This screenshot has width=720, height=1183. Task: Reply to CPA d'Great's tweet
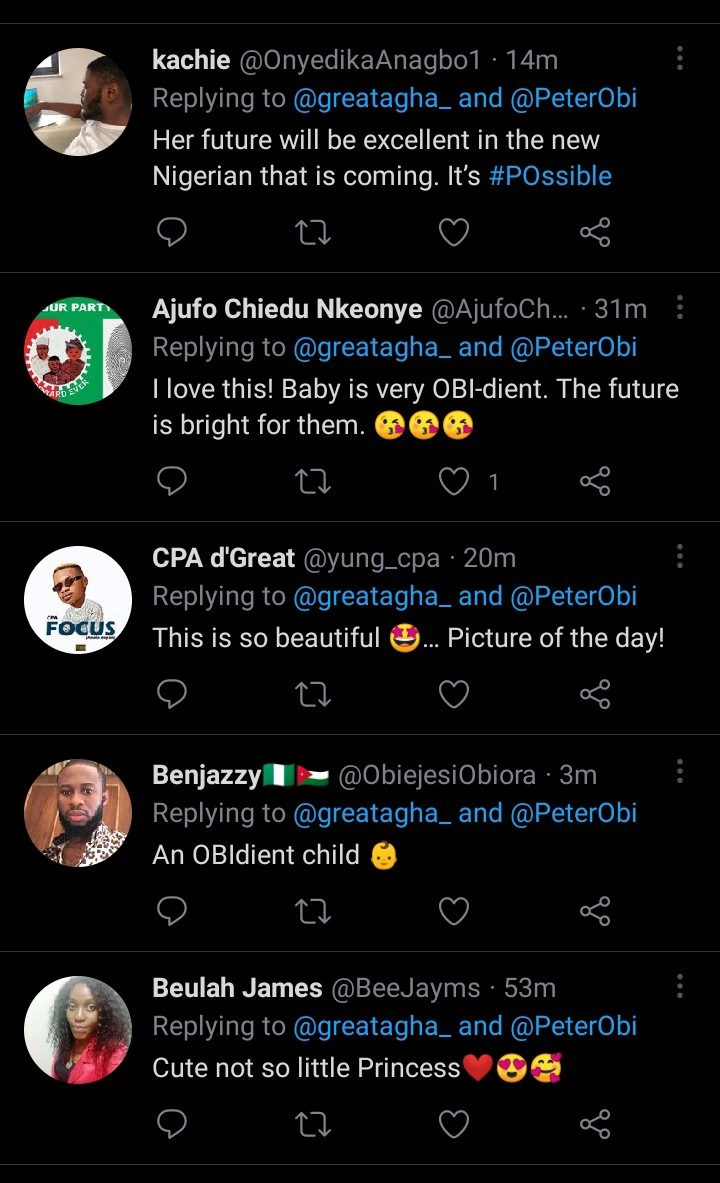[x=173, y=694]
